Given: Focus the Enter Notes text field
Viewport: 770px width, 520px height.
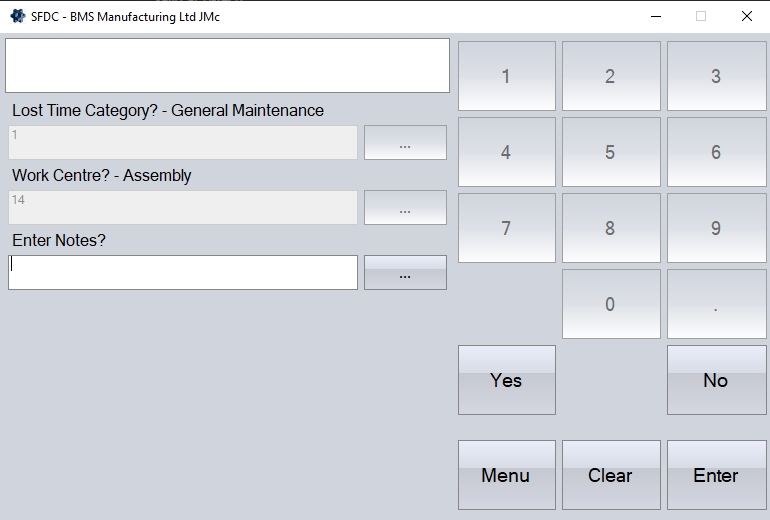Looking at the screenshot, I should [x=183, y=273].
